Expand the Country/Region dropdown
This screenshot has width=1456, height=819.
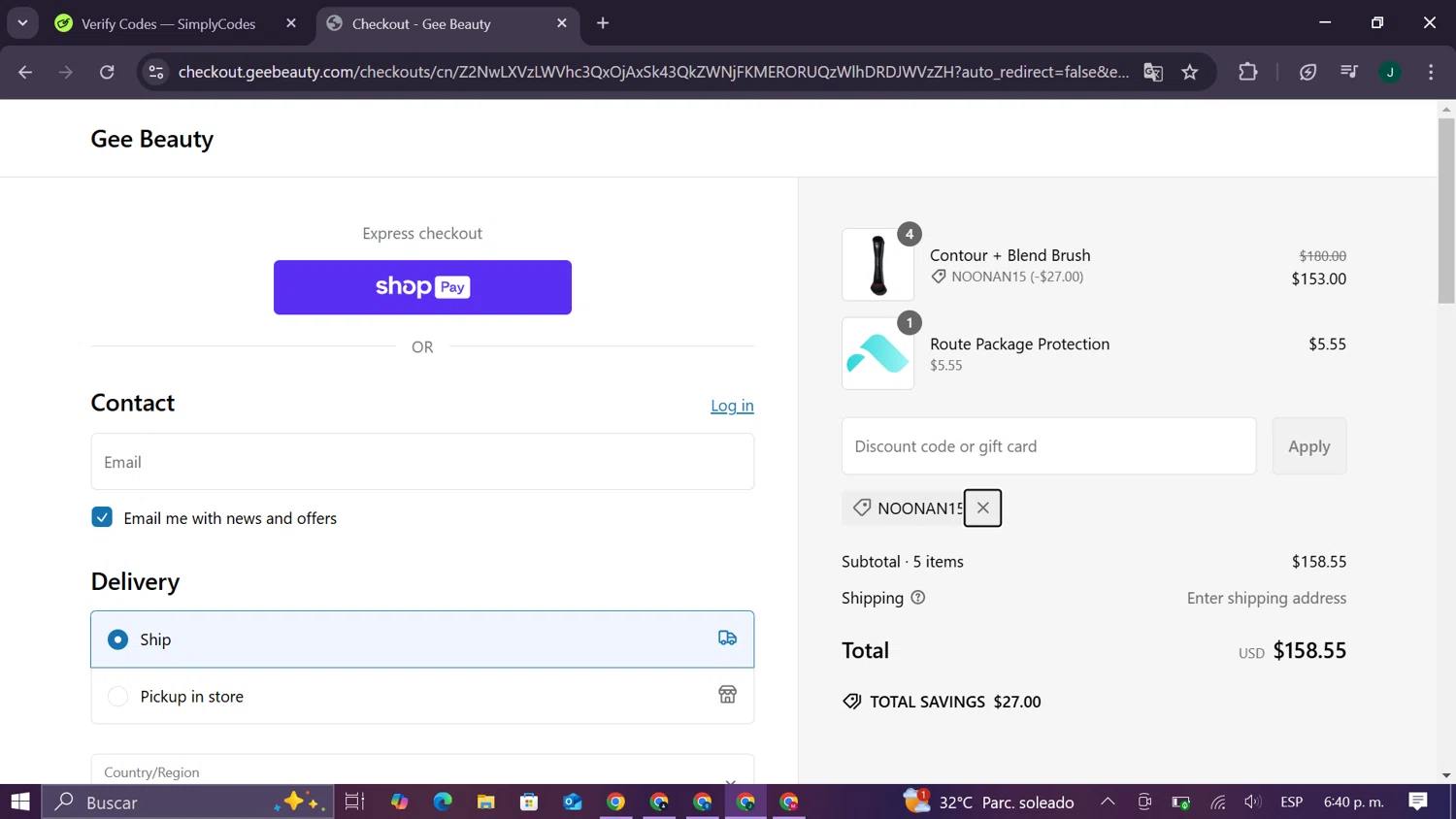tap(422, 770)
